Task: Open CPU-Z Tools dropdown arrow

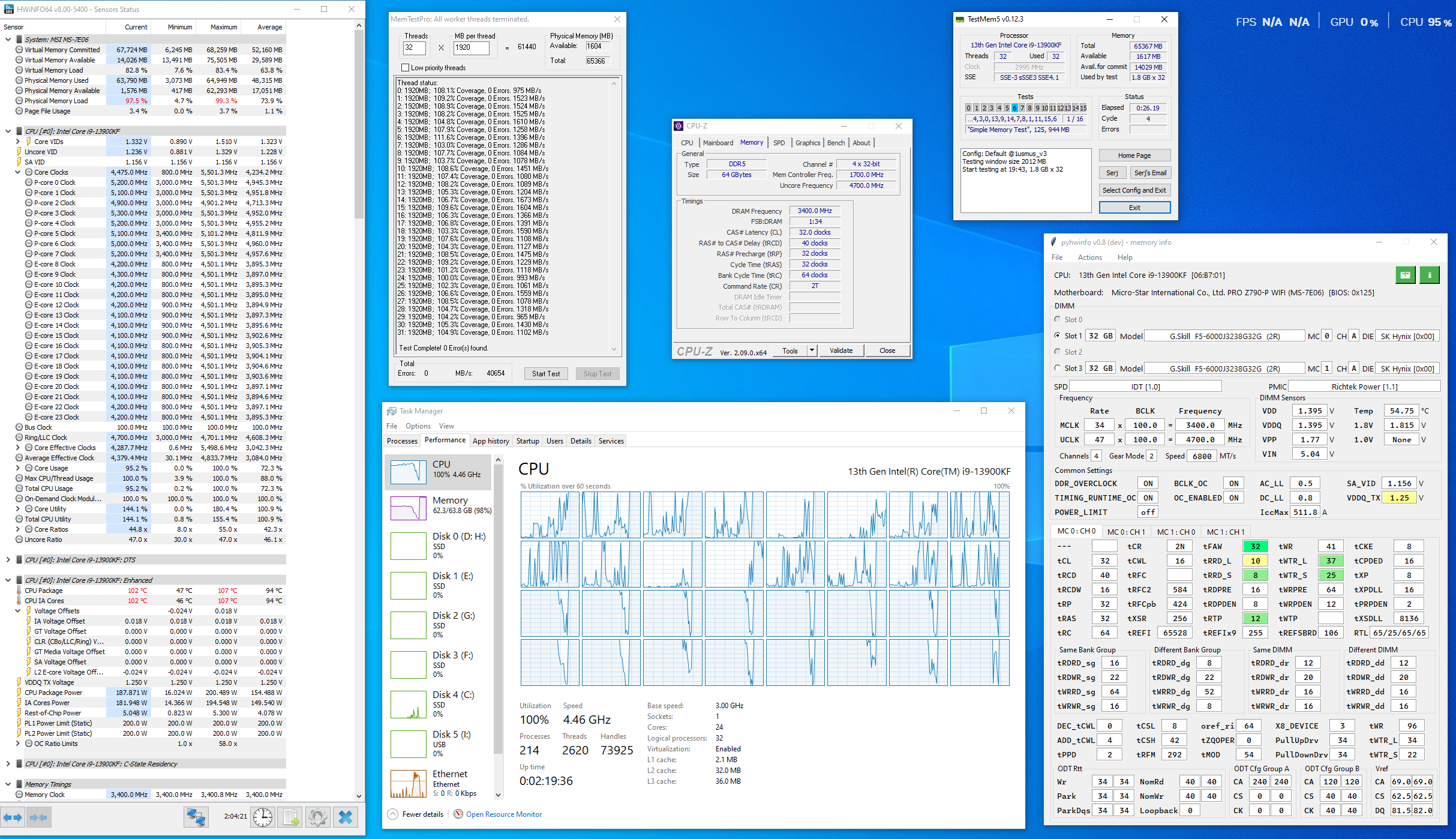Action: pos(812,350)
